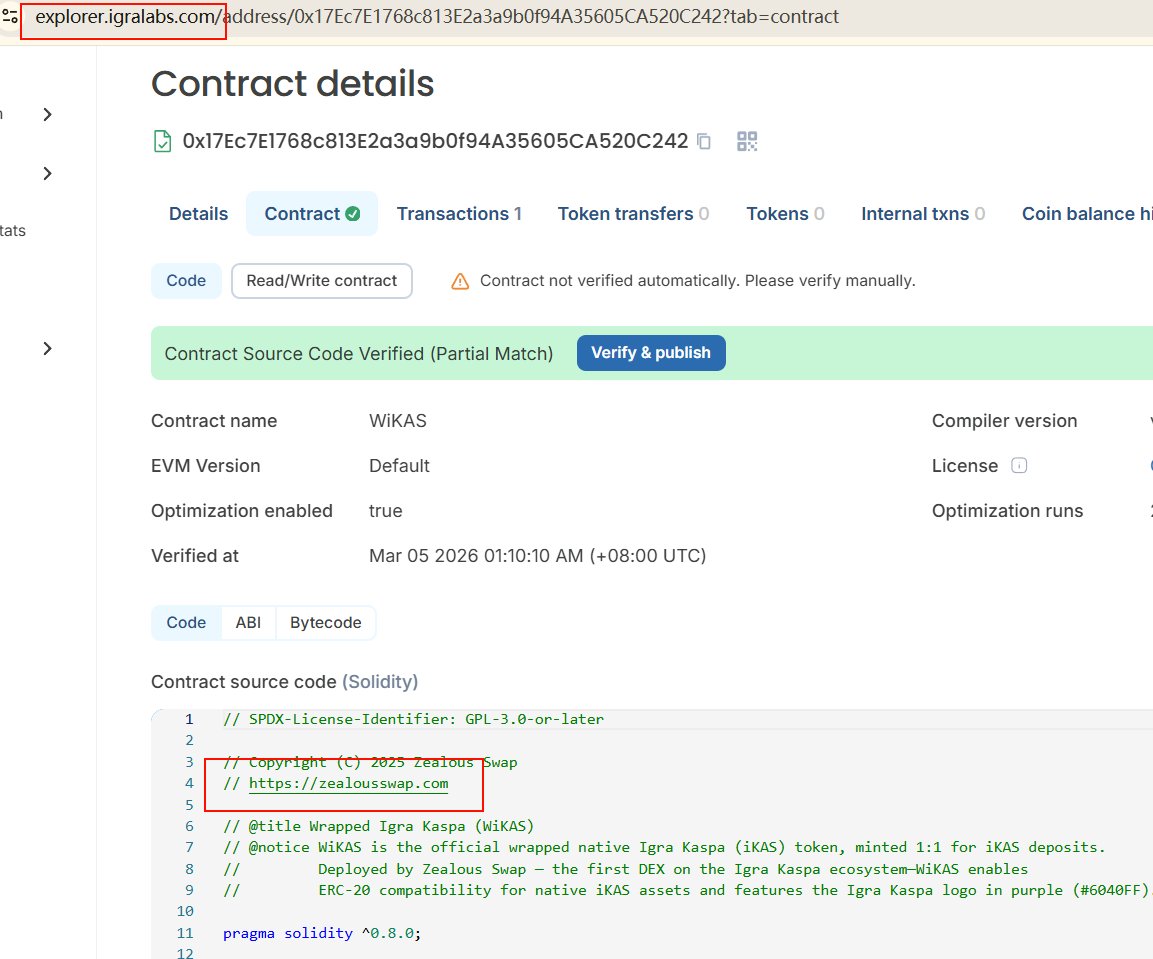Switch to ABI view
The width and height of the screenshot is (1153, 959).
point(249,623)
